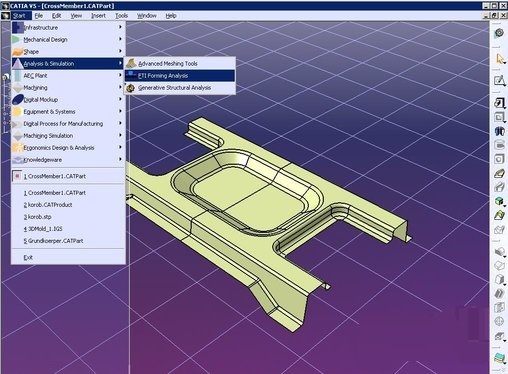Switch to open window 1 CrossMember1.CATPart with icon
This screenshot has height=374, width=508.
[68, 176]
